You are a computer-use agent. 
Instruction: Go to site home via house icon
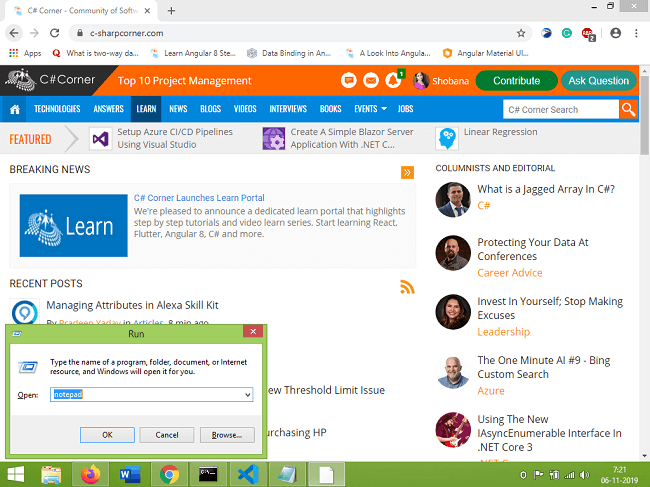pos(15,109)
